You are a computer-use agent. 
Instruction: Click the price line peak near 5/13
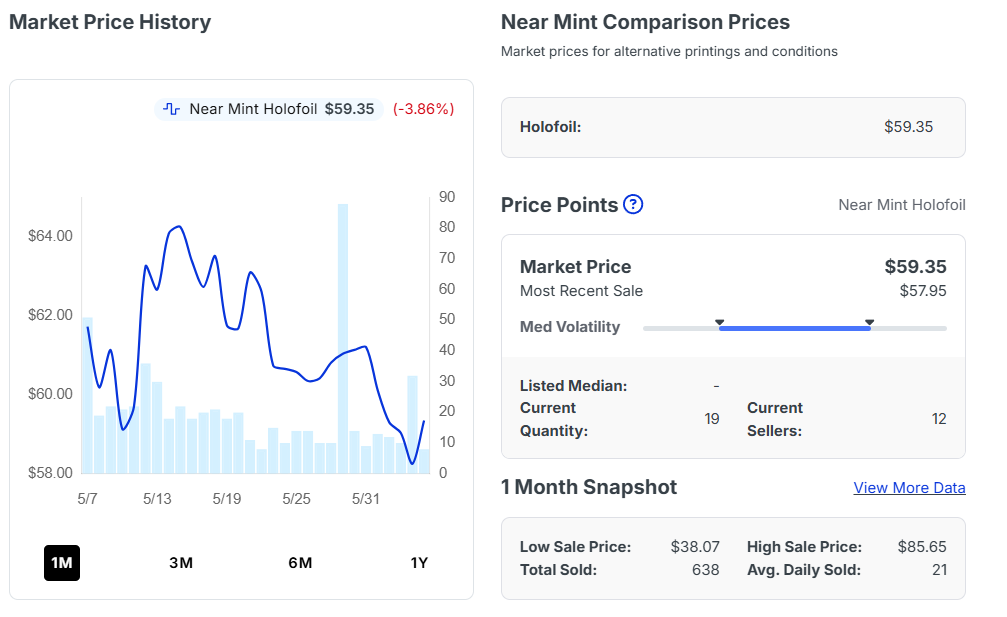(x=179, y=227)
